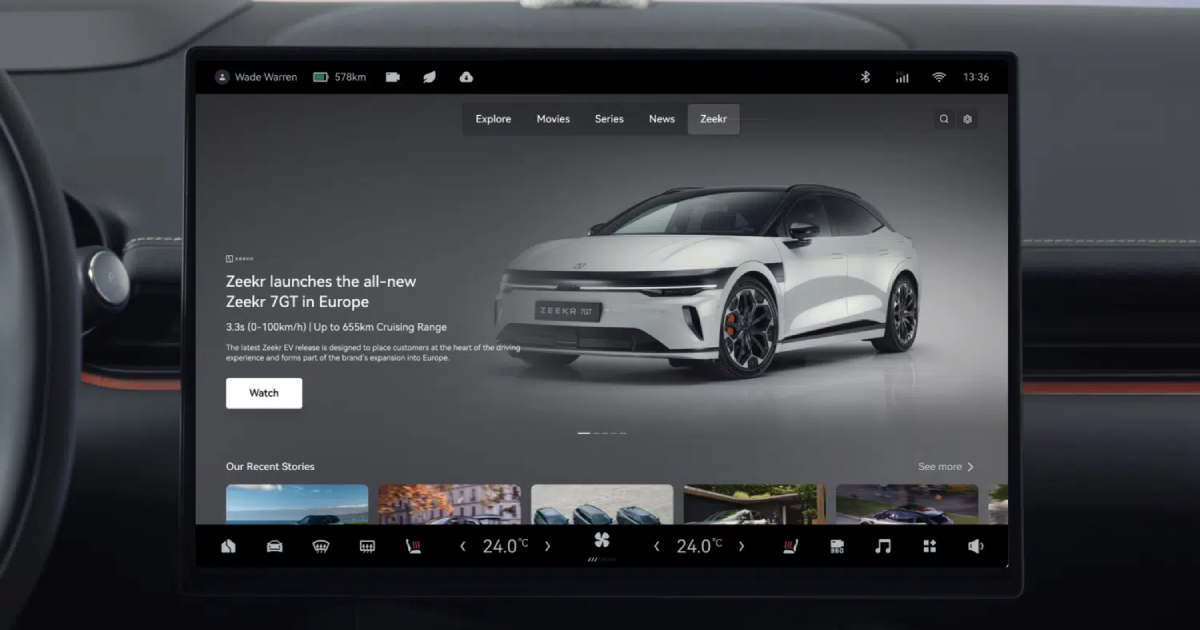Open the music note icon
This screenshot has height=630, width=1200.
tap(883, 546)
